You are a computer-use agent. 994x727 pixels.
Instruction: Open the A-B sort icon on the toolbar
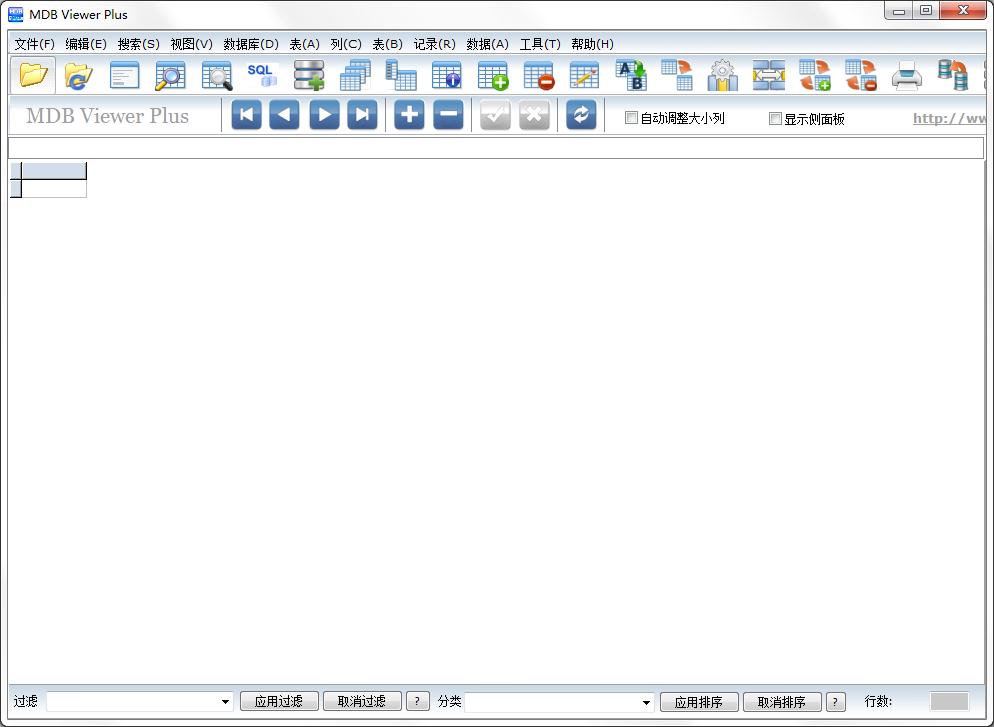click(x=631, y=75)
